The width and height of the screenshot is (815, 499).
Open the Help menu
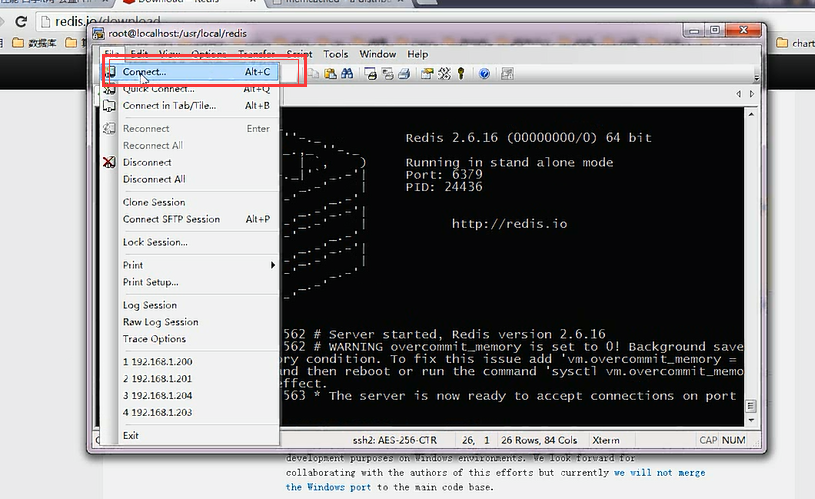pos(417,54)
